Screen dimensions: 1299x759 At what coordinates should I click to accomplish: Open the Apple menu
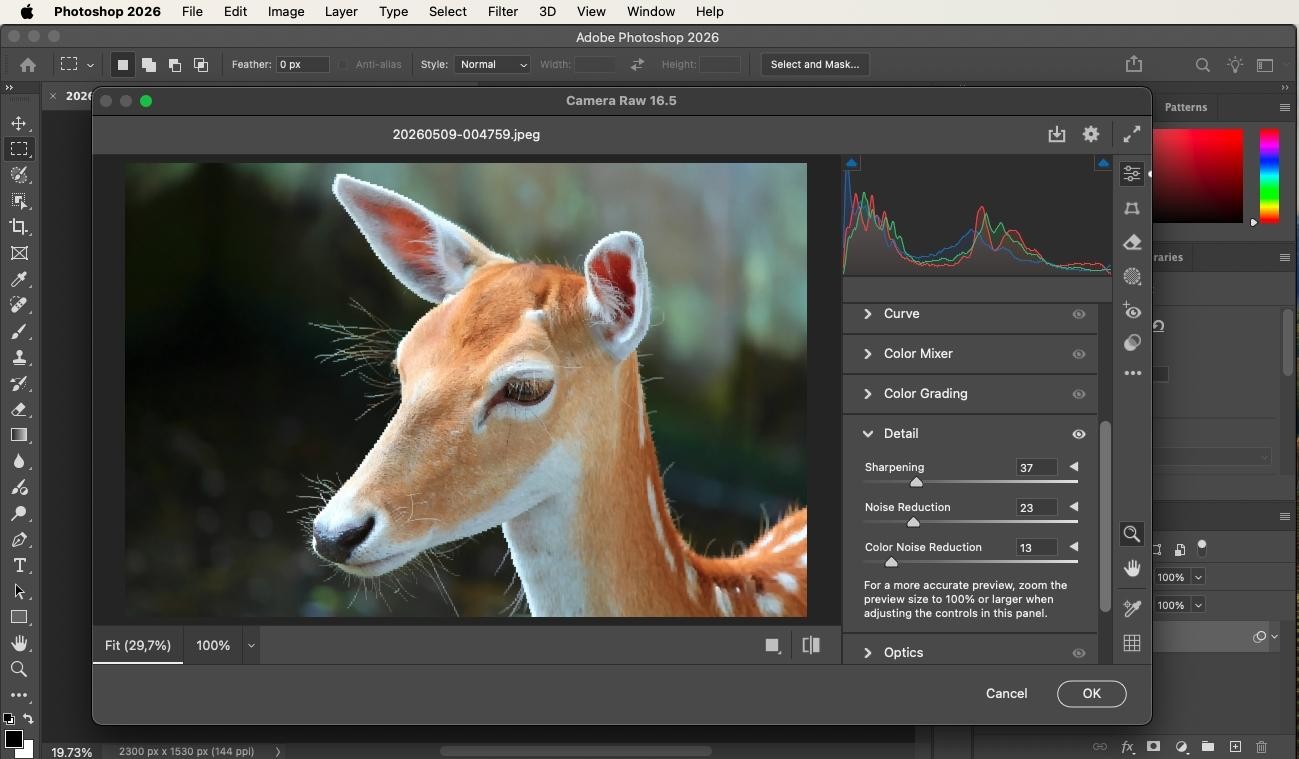27,11
